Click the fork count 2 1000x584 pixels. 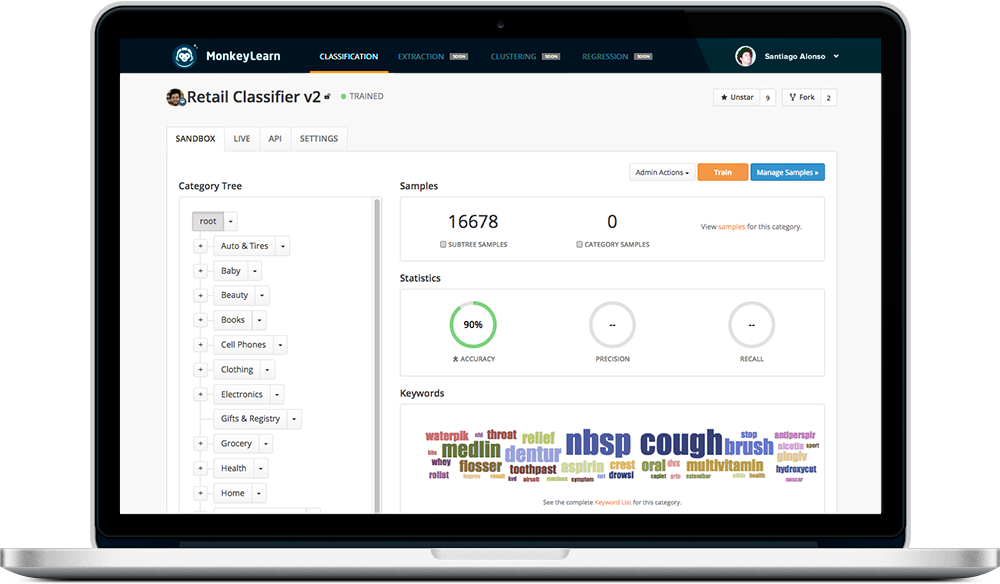828,98
